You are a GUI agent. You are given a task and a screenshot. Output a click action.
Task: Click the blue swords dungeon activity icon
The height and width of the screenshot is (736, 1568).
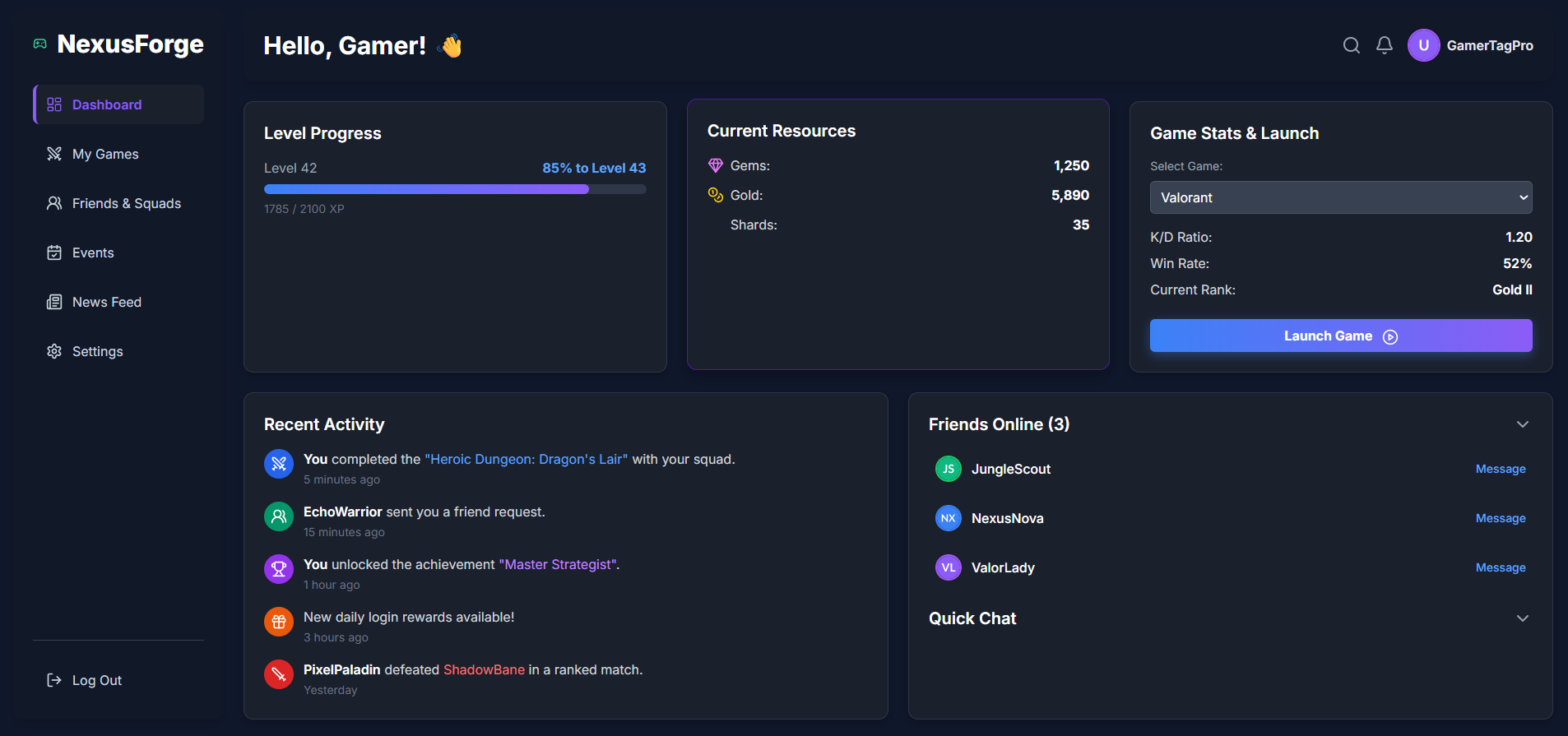click(x=279, y=464)
